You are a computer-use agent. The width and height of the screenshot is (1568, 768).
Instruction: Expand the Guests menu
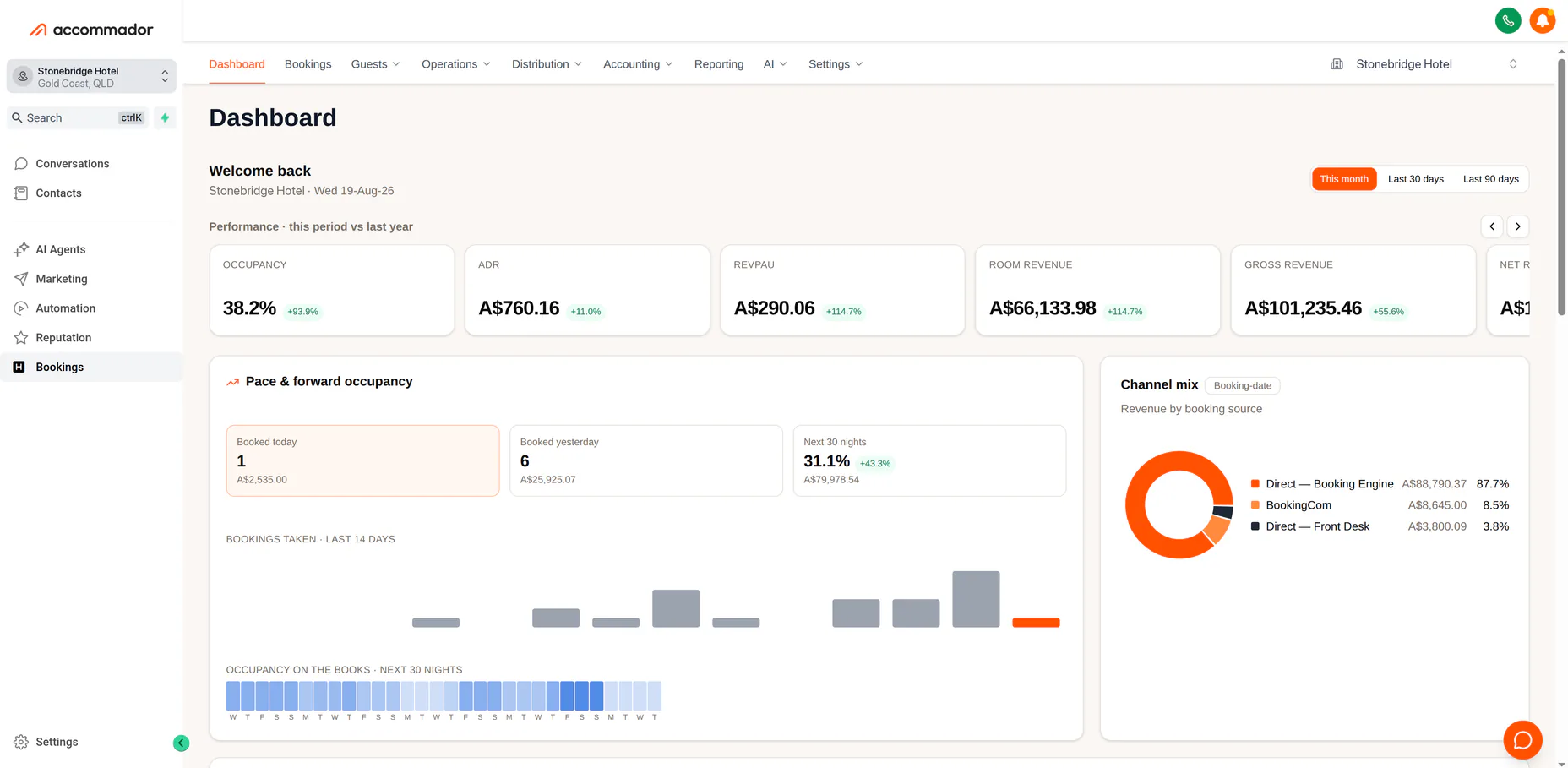376,64
